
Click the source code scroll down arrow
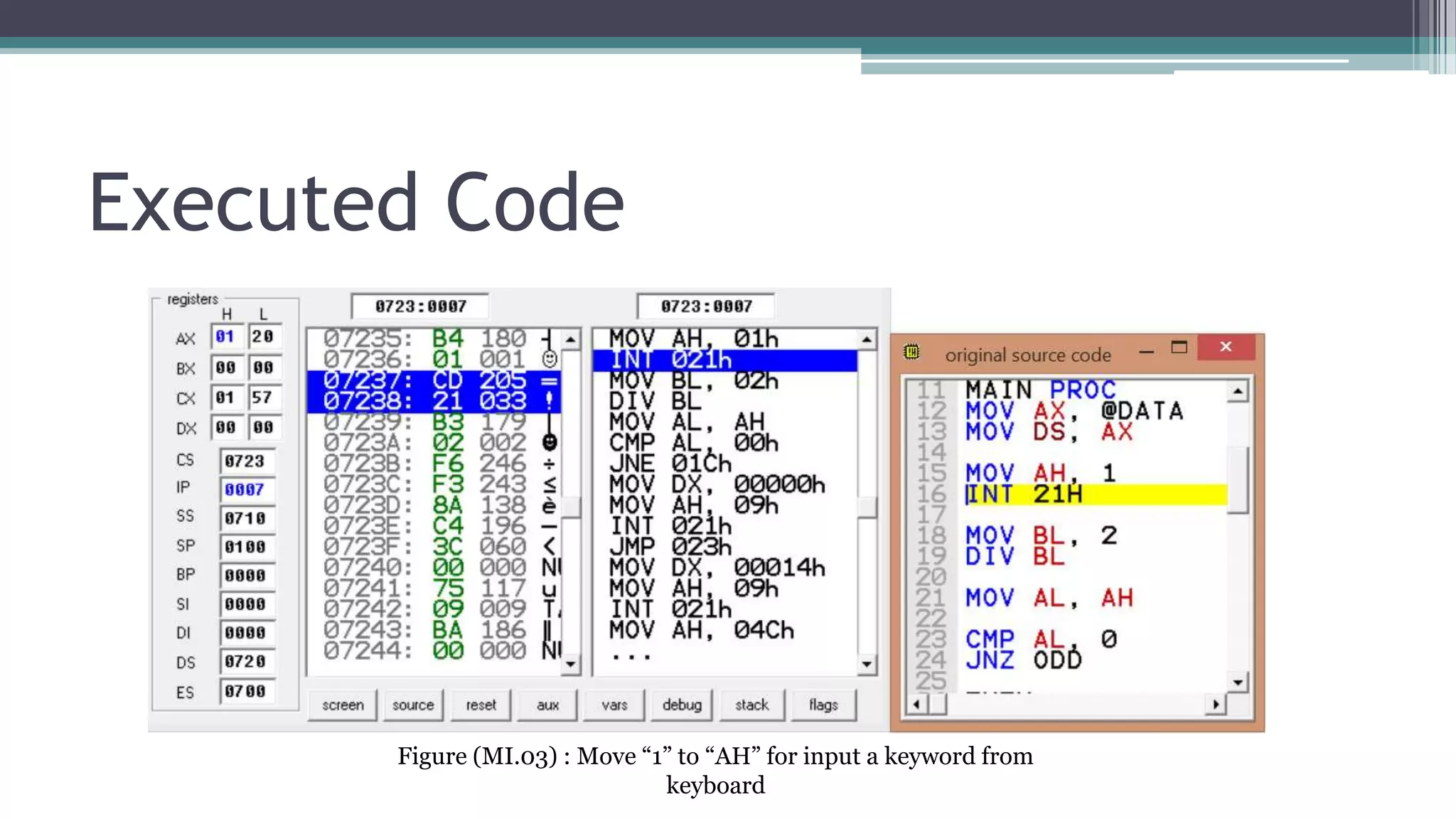(1238, 682)
